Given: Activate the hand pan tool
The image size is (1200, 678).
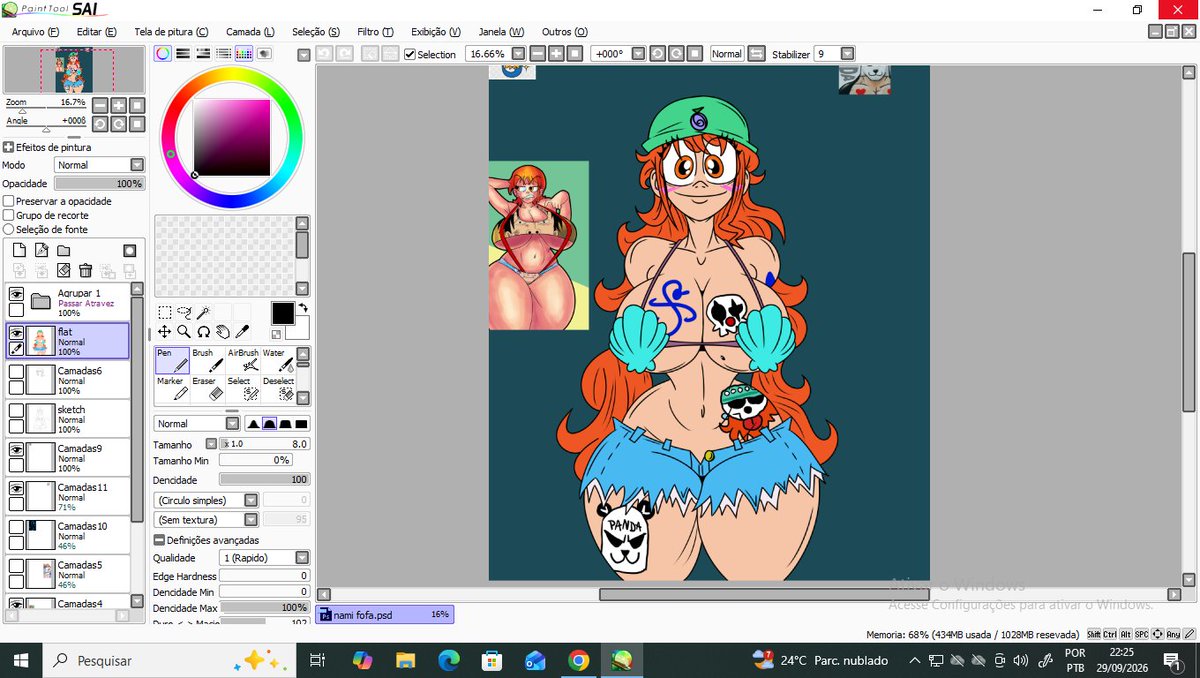Looking at the screenshot, I should [222, 331].
